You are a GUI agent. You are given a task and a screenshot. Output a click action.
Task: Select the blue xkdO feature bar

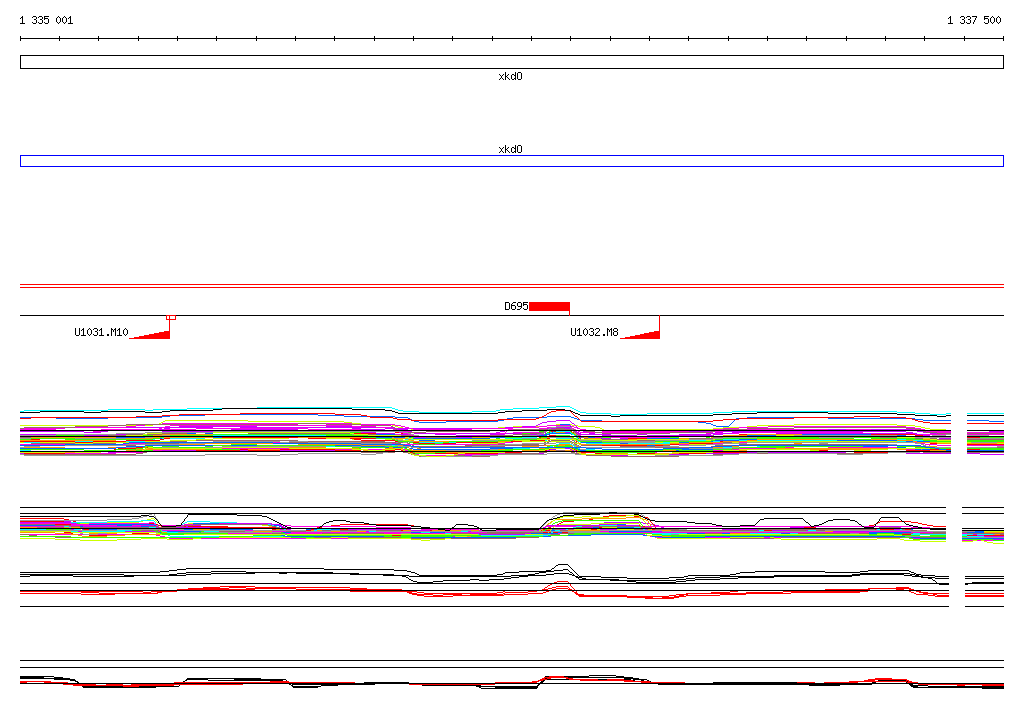[x=511, y=161]
